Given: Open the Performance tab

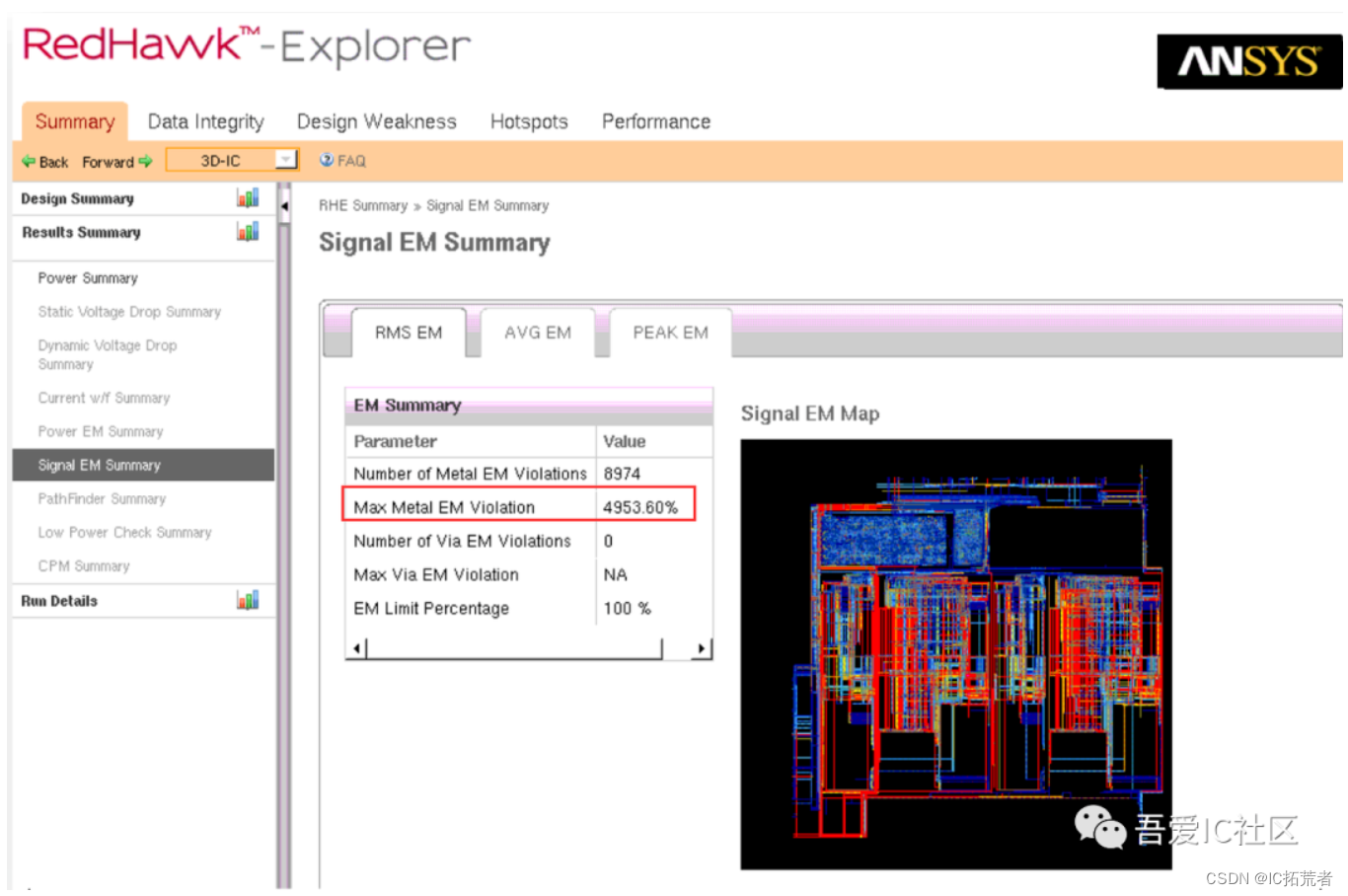Looking at the screenshot, I should coord(656,121).
